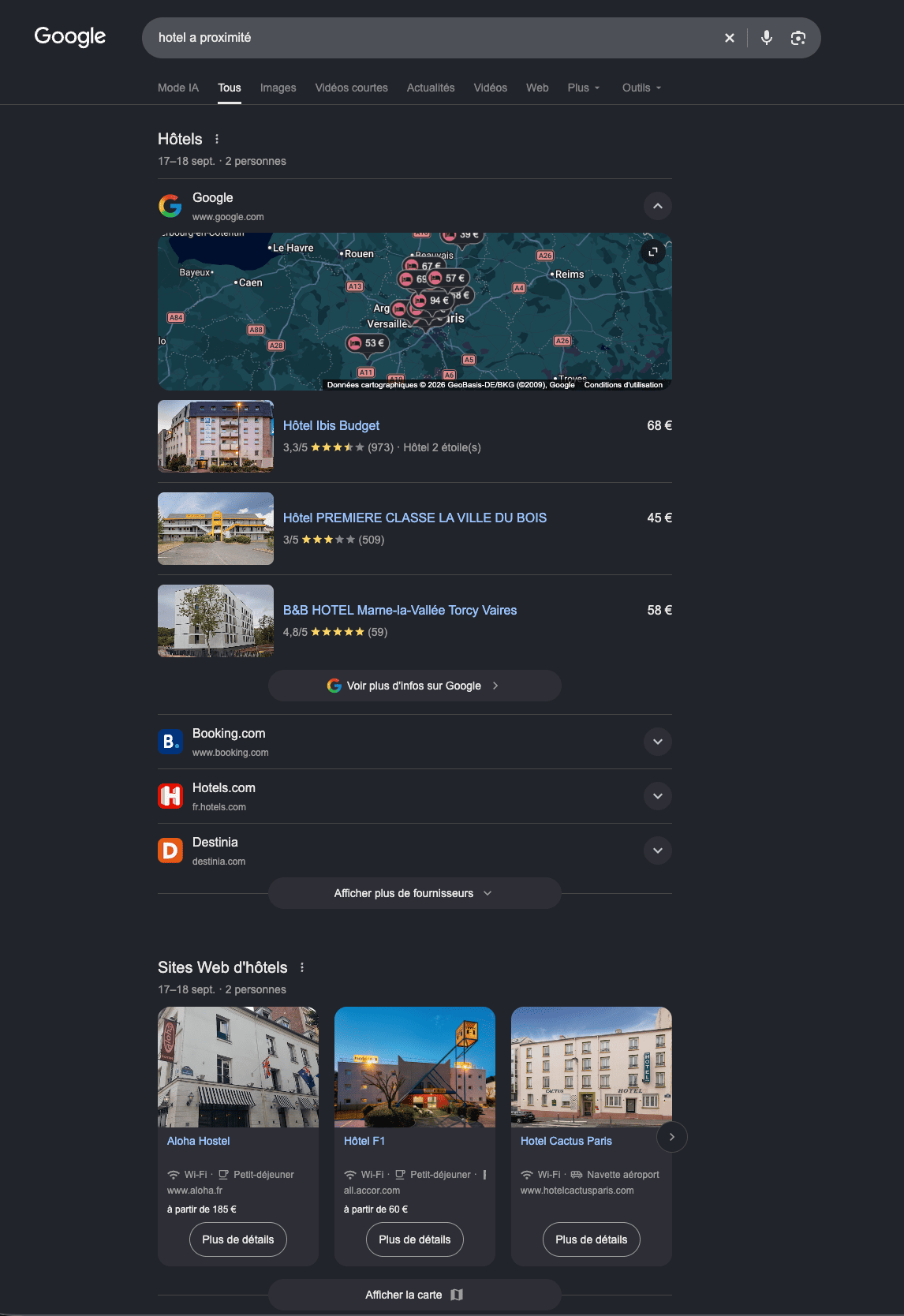Open B&B HOTEL Marne-la-Vallée Torcy Vaires link
Viewport: 904px width, 1316px height.
[x=400, y=610]
